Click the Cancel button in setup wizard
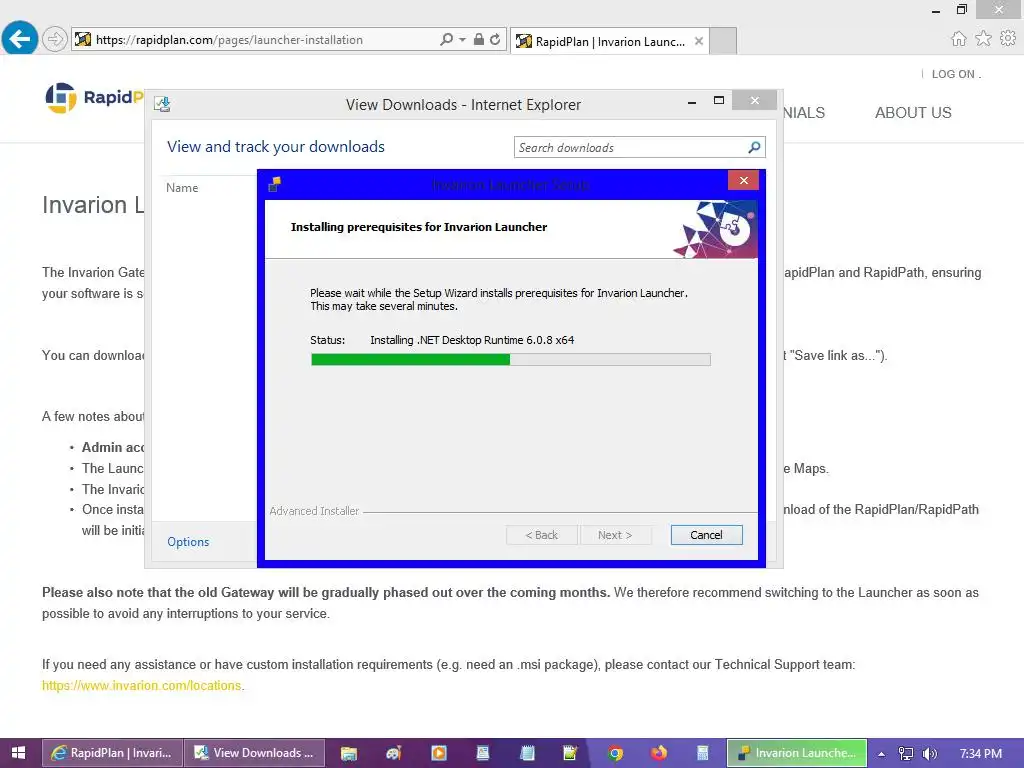The width and height of the screenshot is (1024, 768). tap(707, 535)
